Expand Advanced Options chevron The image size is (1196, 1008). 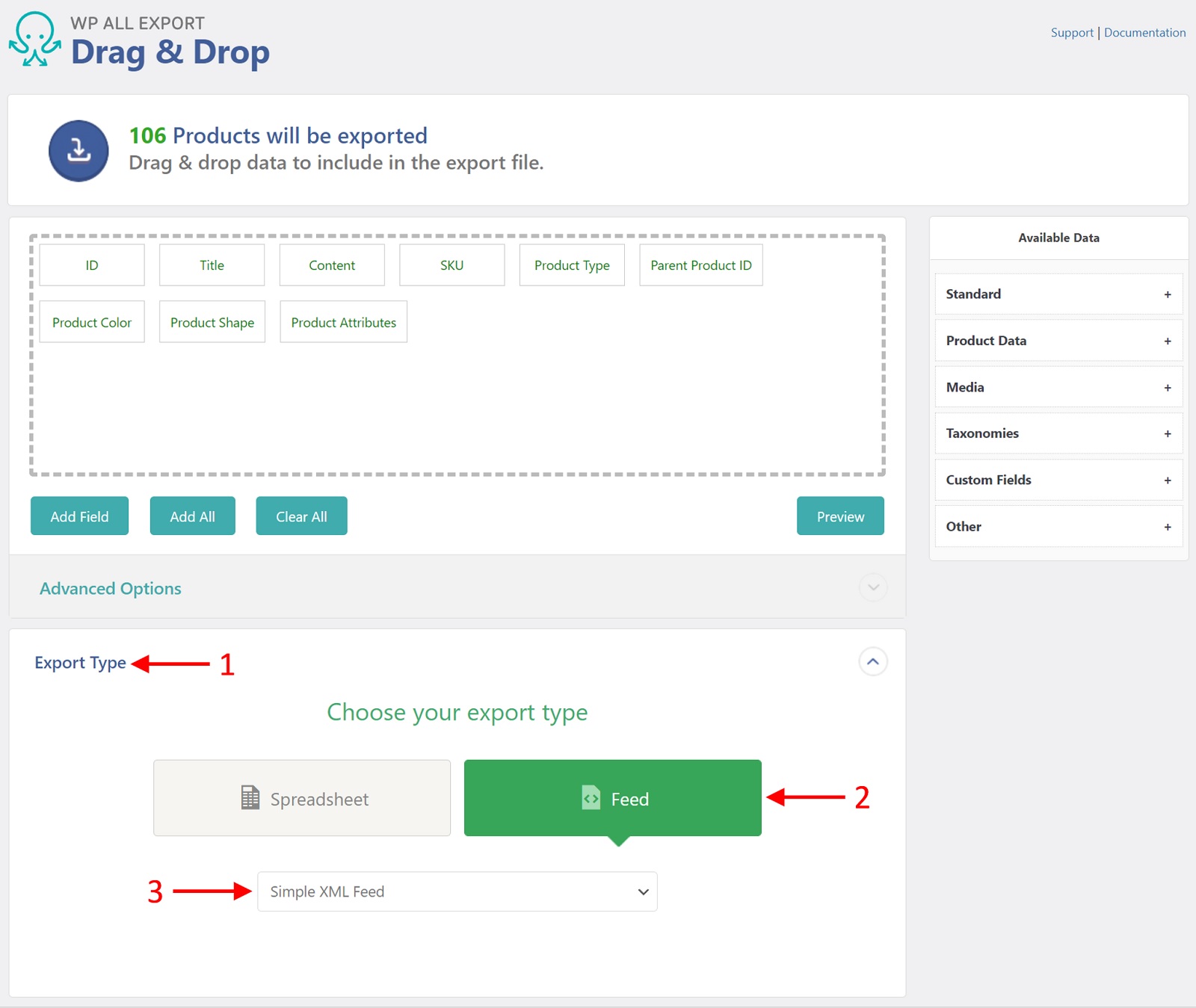[x=872, y=587]
